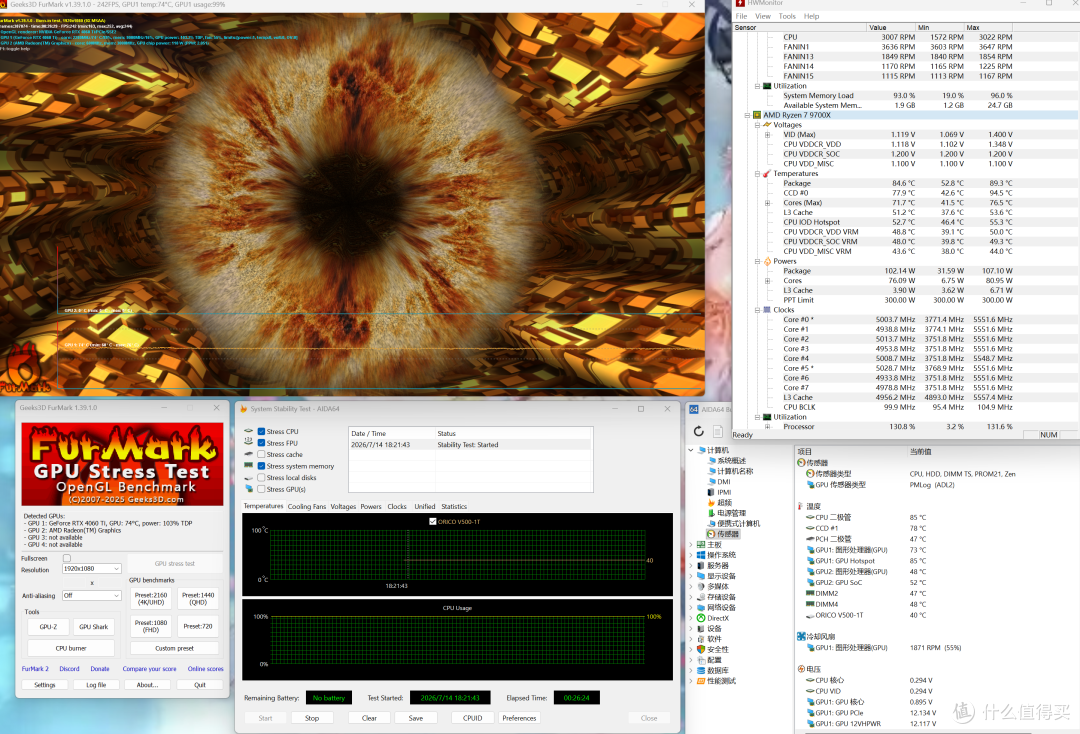Expand the Cores (Max) temperature row
Image resolution: width=1080 pixels, height=734 pixels.
[x=767, y=203]
